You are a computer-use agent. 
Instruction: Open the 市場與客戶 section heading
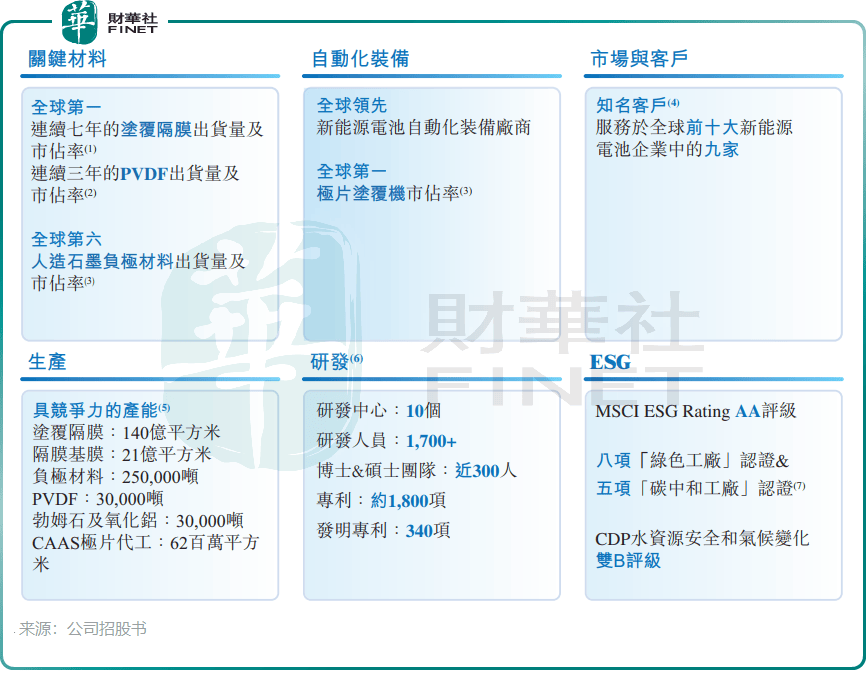(x=639, y=59)
